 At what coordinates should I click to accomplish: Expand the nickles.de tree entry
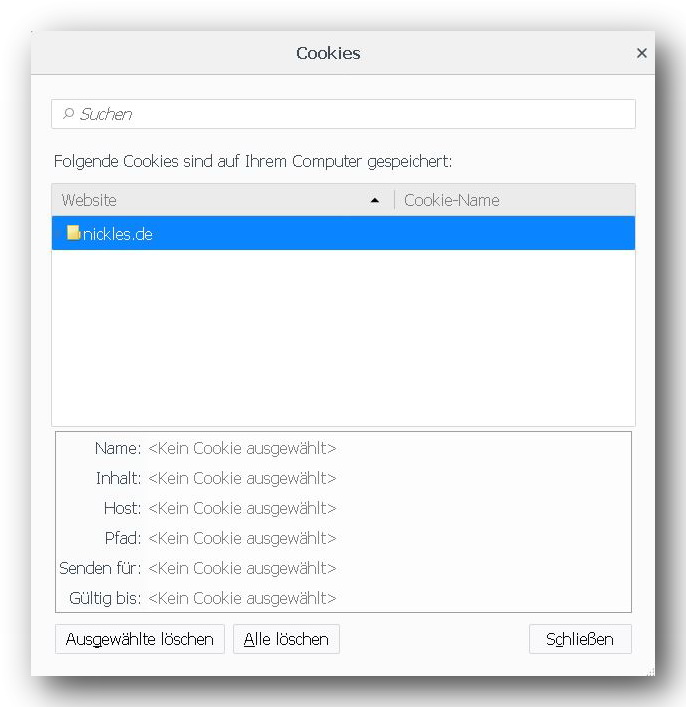(x=59, y=234)
